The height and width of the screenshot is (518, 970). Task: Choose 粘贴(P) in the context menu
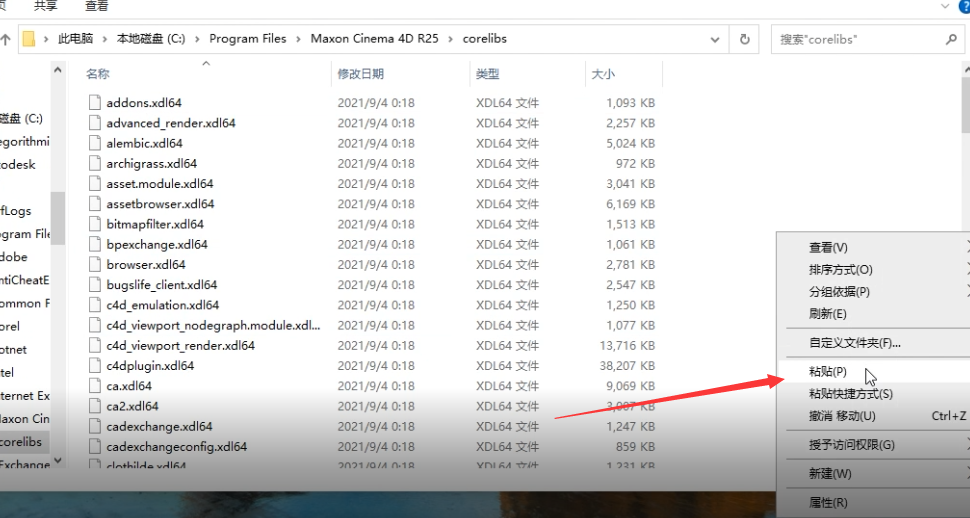click(x=873, y=371)
